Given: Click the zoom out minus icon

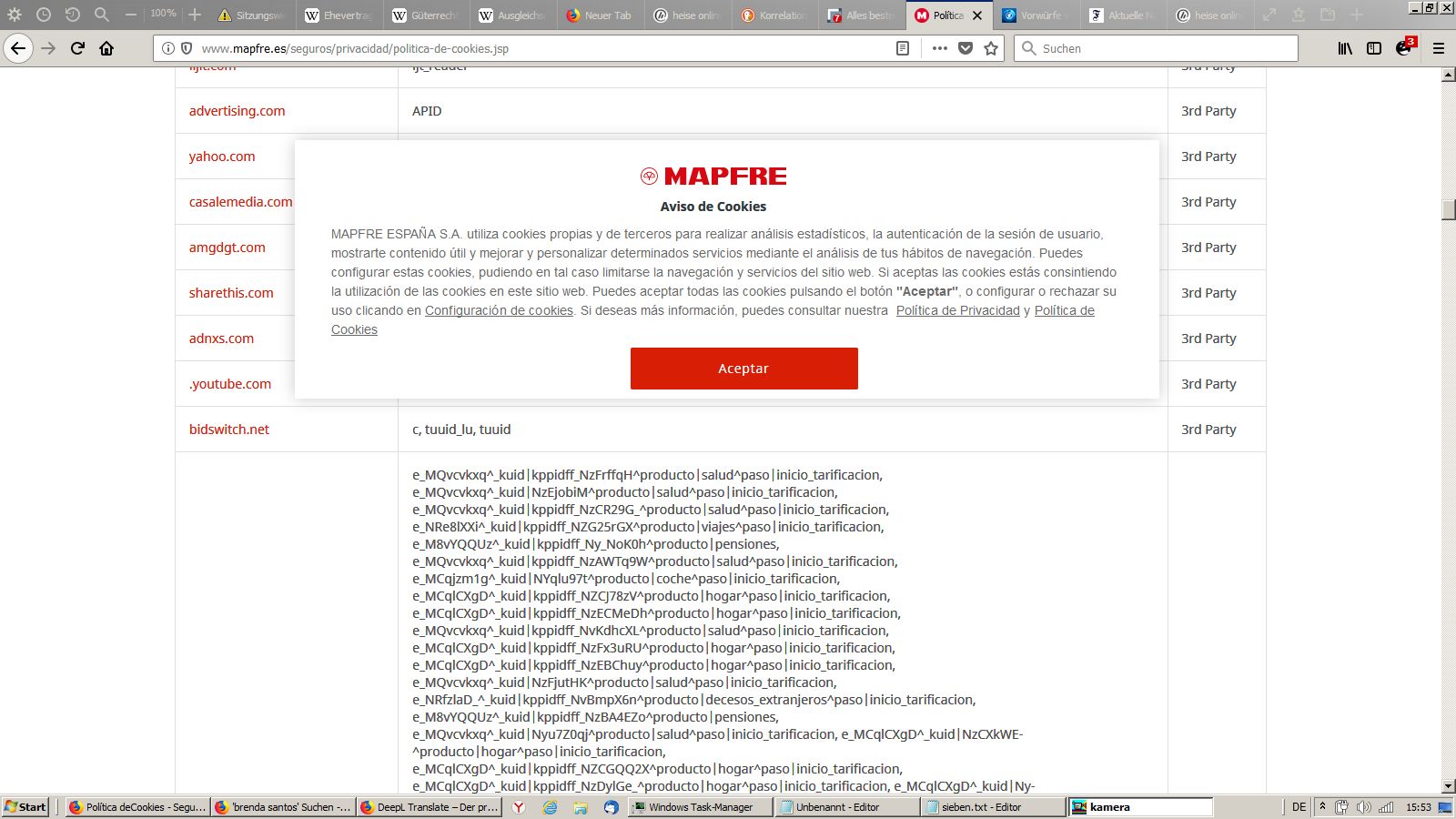Looking at the screenshot, I should pyautogui.click(x=131, y=15).
